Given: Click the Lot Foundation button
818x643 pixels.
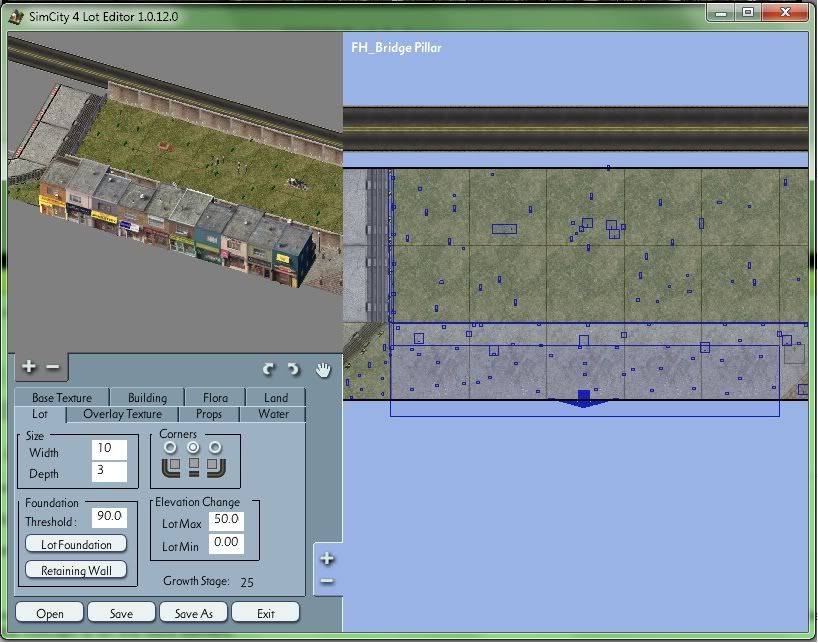Looking at the screenshot, I should click(76, 544).
